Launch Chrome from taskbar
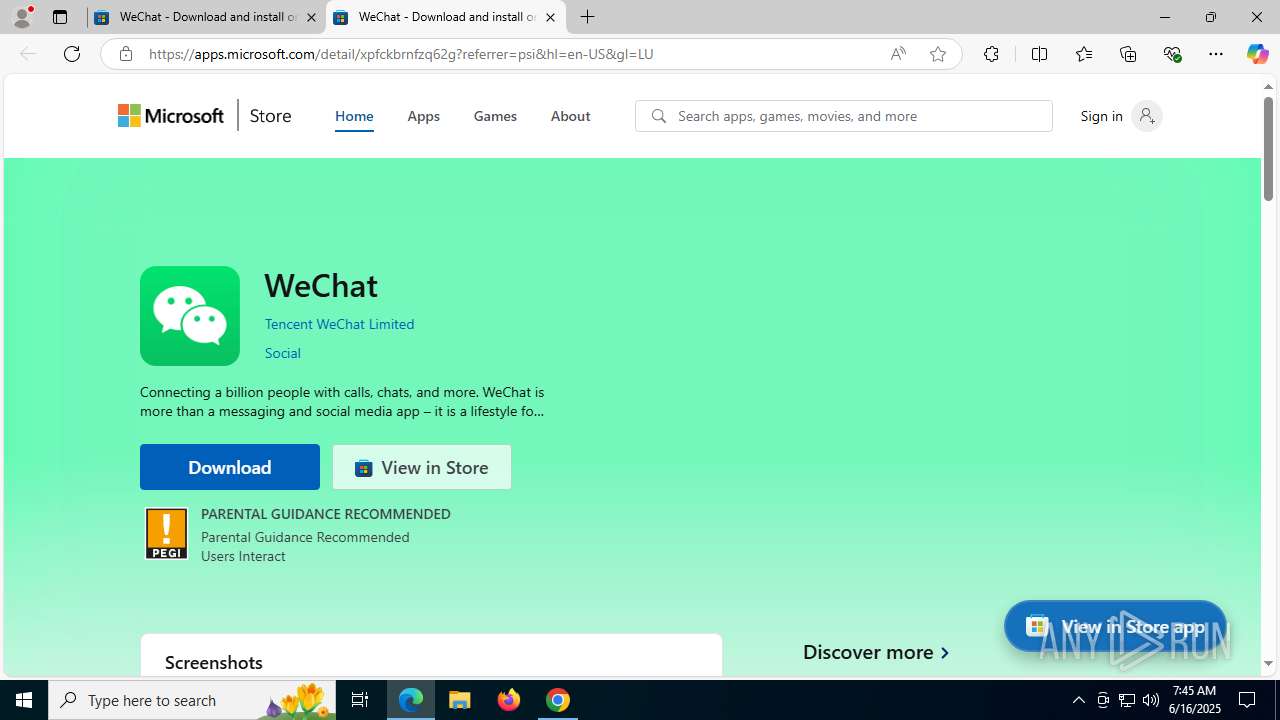The height and width of the screenshot is (720, 1280). [558, 700]
